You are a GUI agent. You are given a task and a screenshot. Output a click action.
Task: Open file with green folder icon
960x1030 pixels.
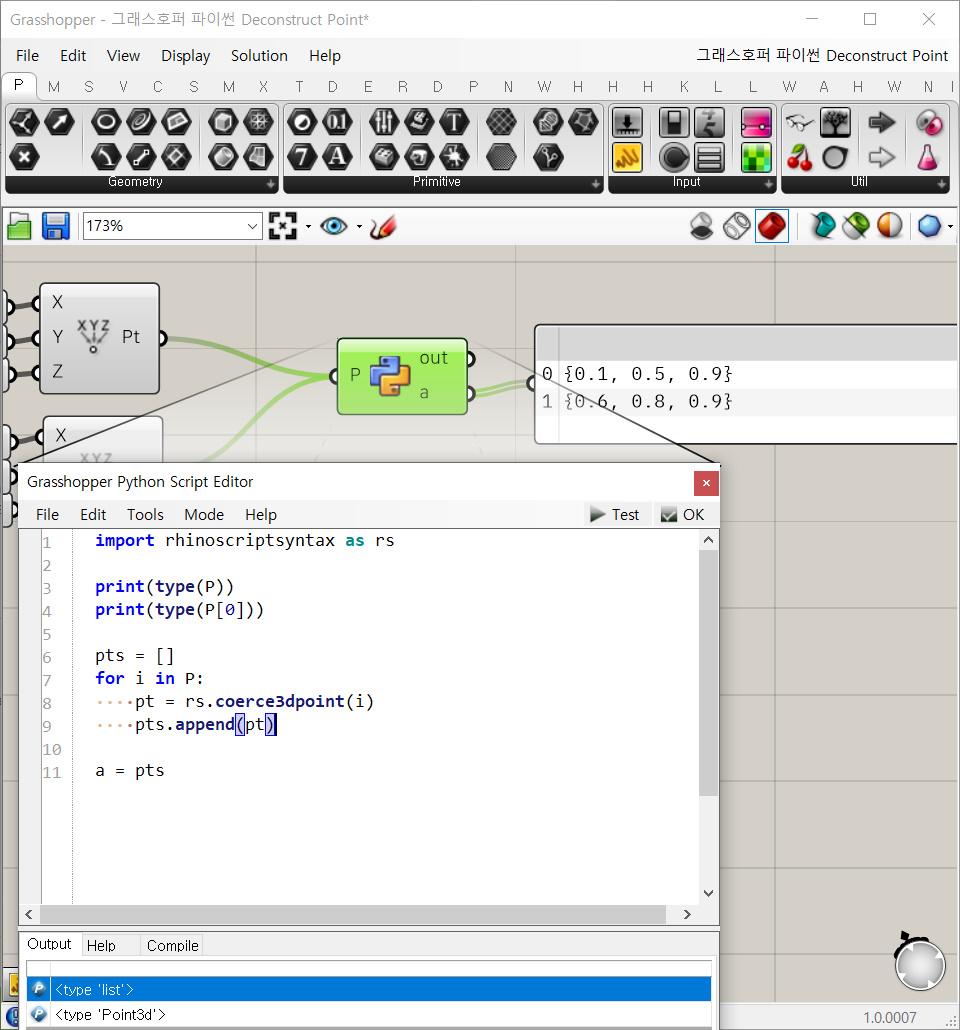(20, 227)
